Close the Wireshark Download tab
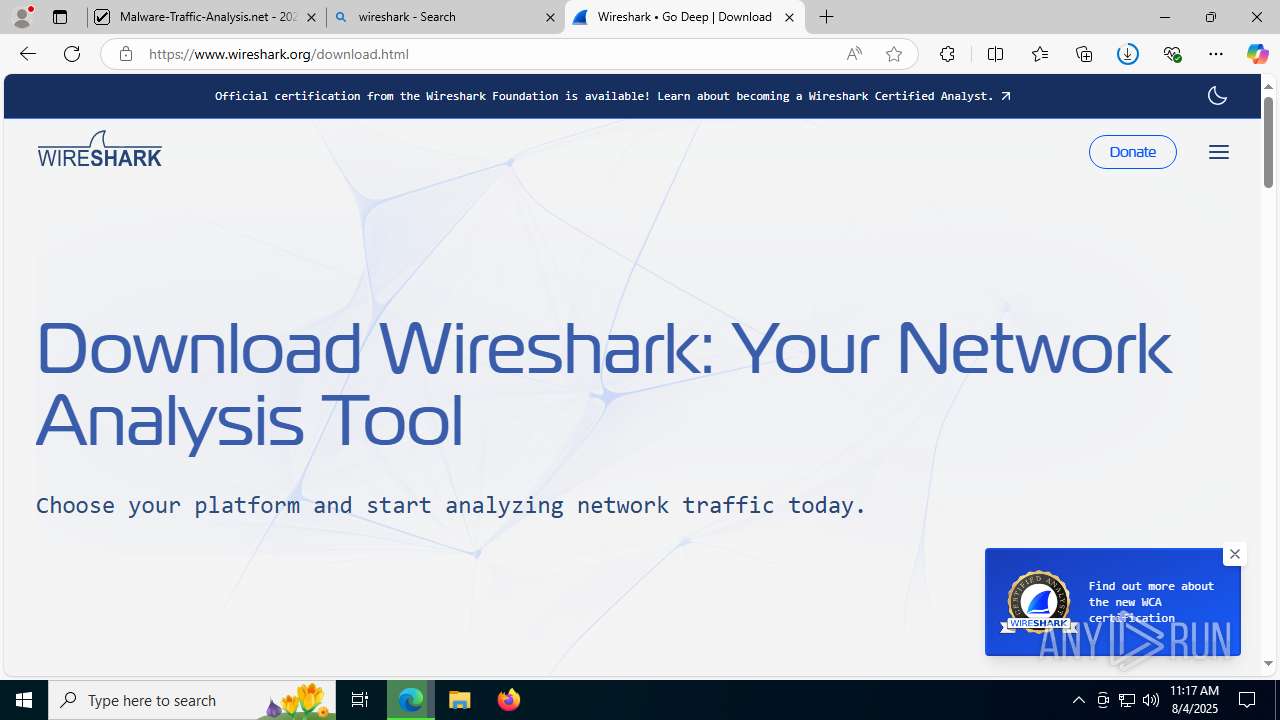The image size is (1280, 720). (789, 17)
